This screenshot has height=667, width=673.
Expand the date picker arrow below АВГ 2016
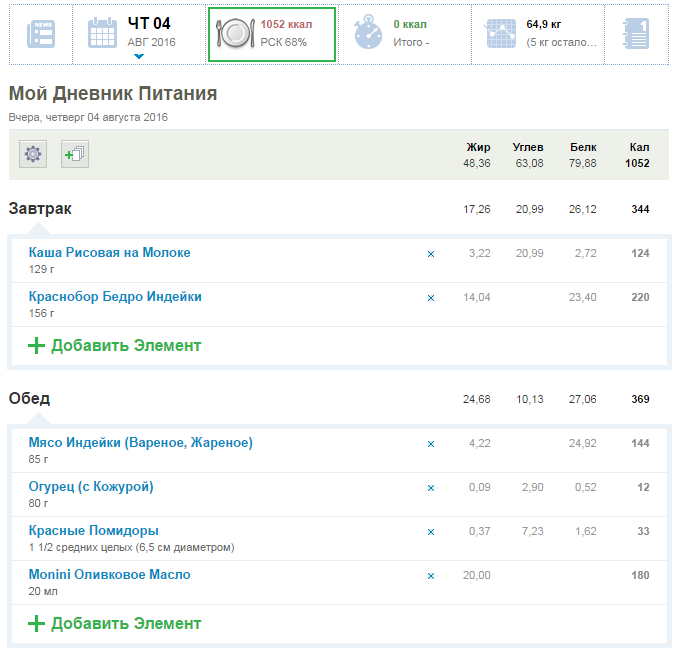click(139, 57)
